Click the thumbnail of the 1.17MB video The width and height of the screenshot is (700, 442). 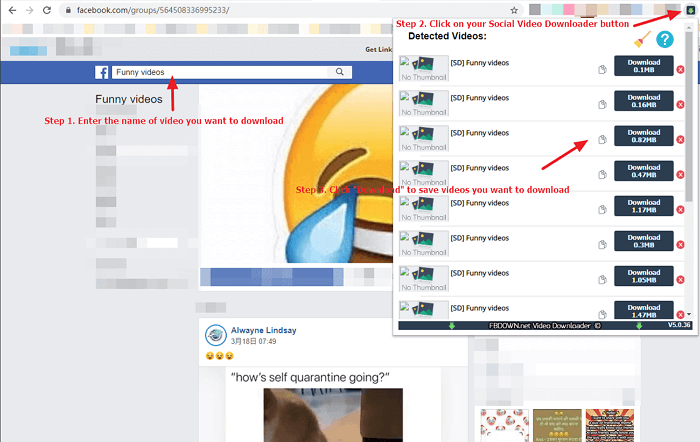click(x=424, y=208)
